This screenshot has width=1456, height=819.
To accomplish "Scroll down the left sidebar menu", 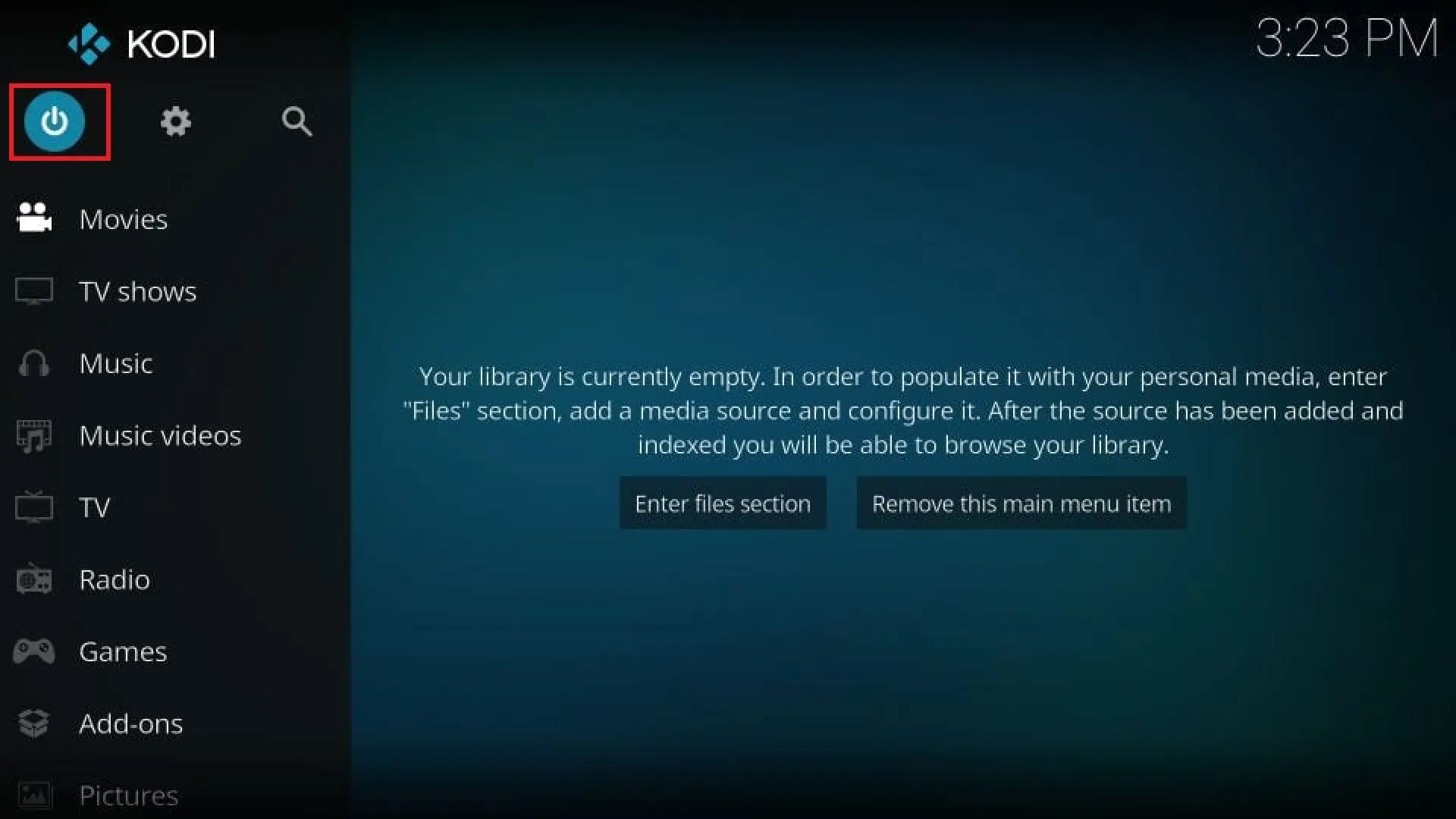I will (x=130, y=795).
